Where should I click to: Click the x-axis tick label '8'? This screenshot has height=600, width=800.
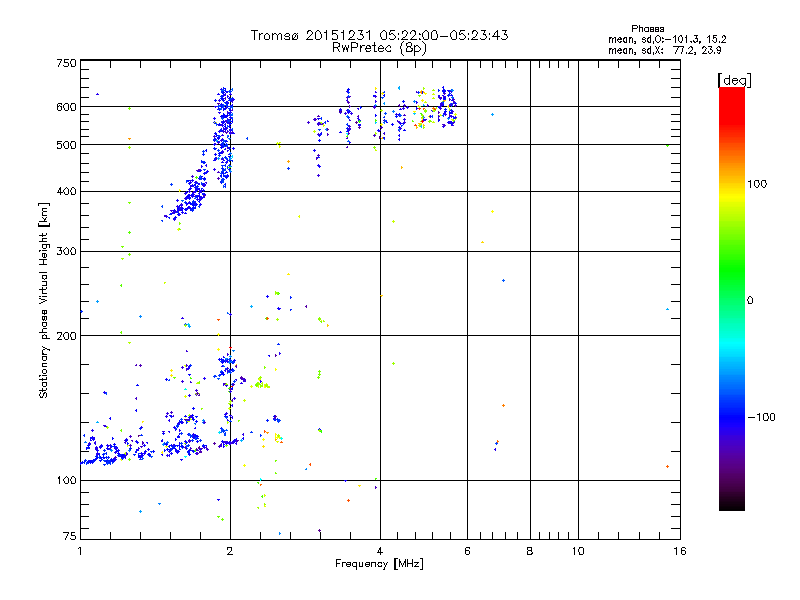coord(530,551)
